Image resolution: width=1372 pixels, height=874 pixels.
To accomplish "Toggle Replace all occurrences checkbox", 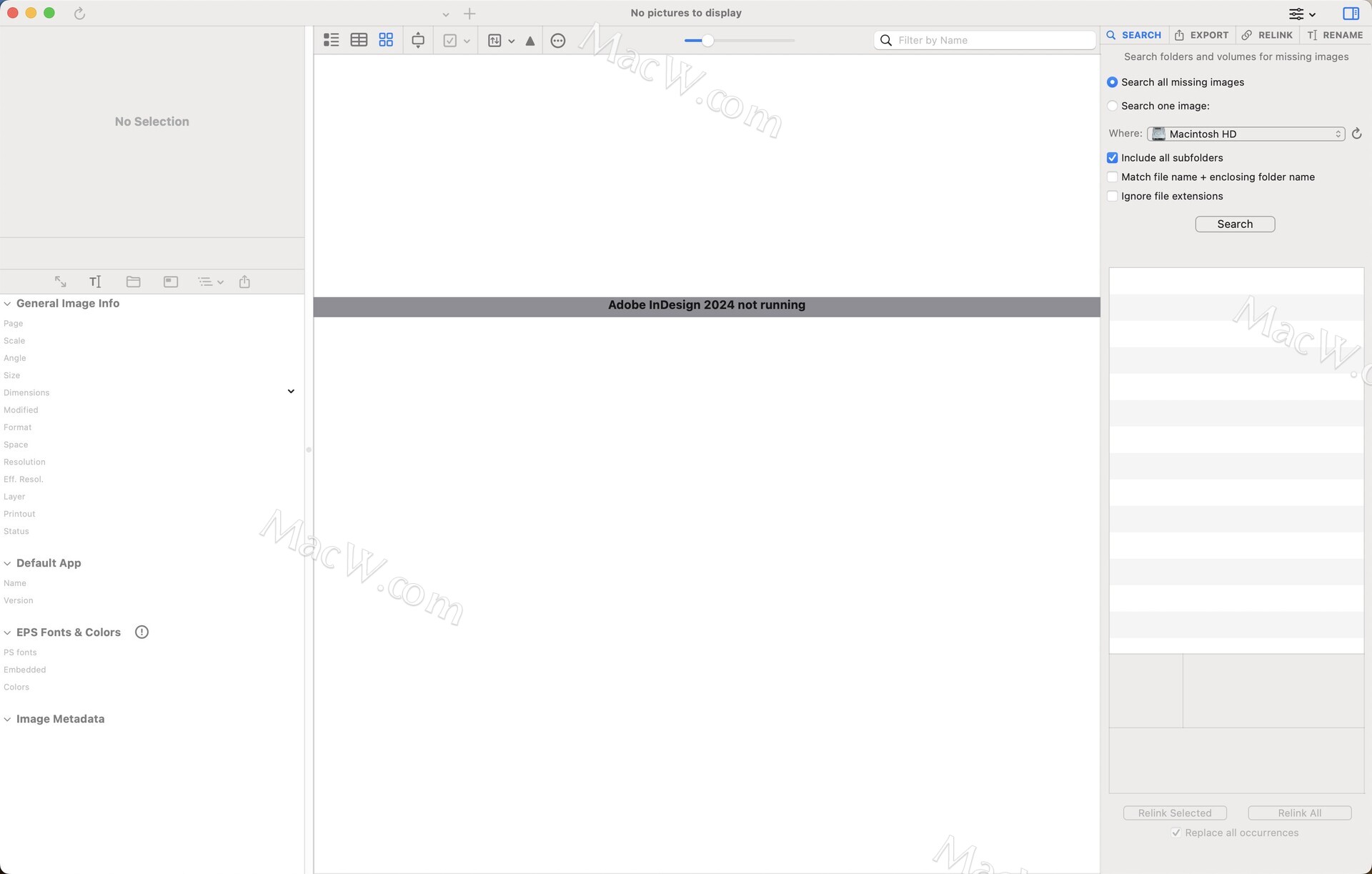I will tap(1176, 833).
